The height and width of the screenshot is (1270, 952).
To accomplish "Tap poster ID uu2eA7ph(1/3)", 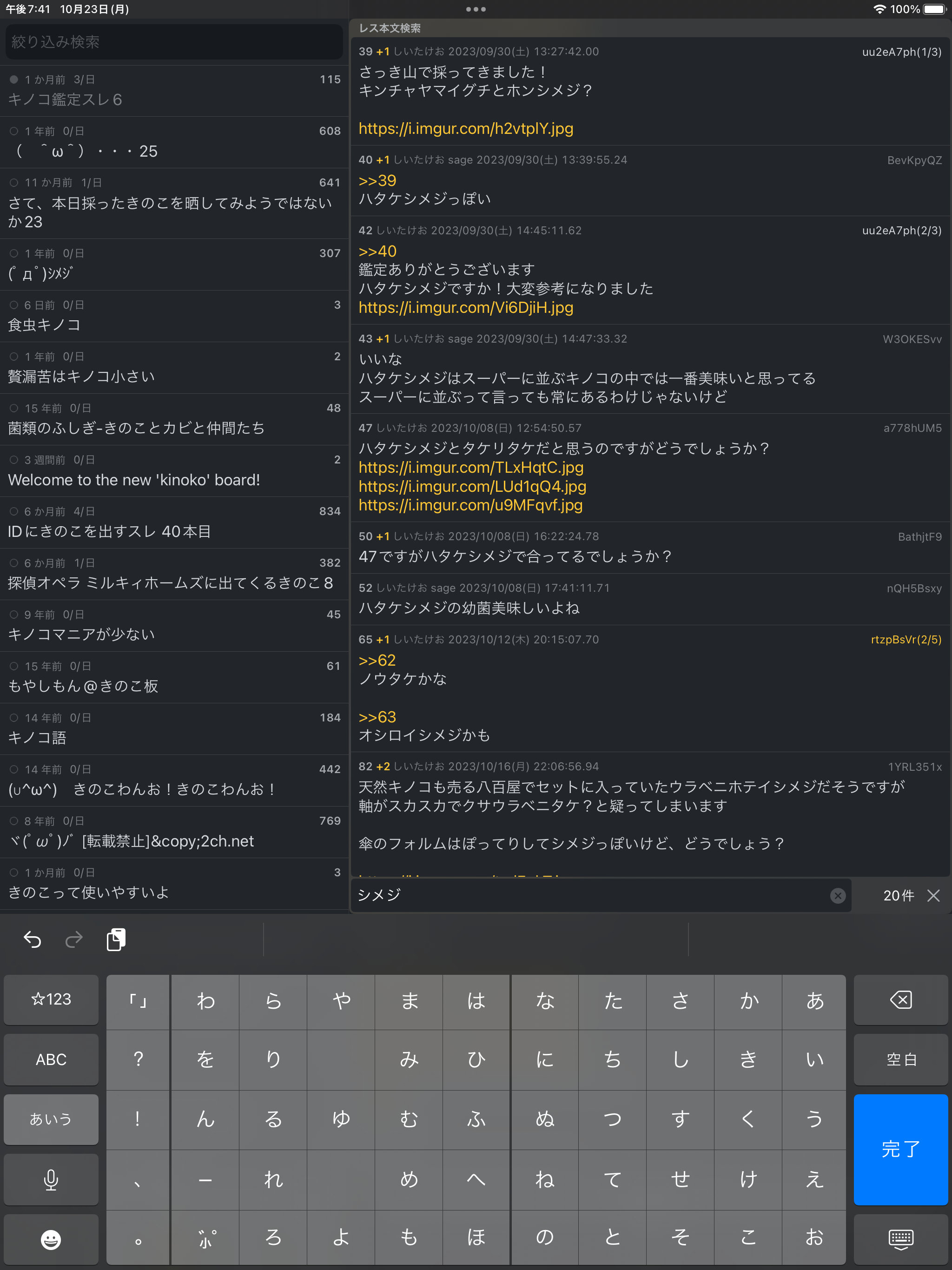I will coord(901,52).
